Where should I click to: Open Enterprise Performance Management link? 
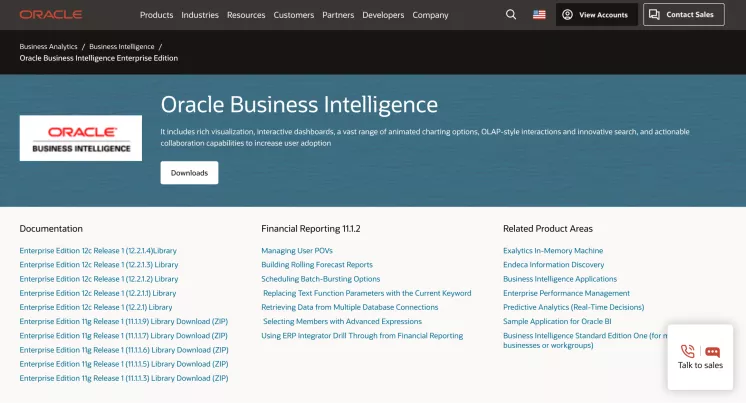(566, 293)
